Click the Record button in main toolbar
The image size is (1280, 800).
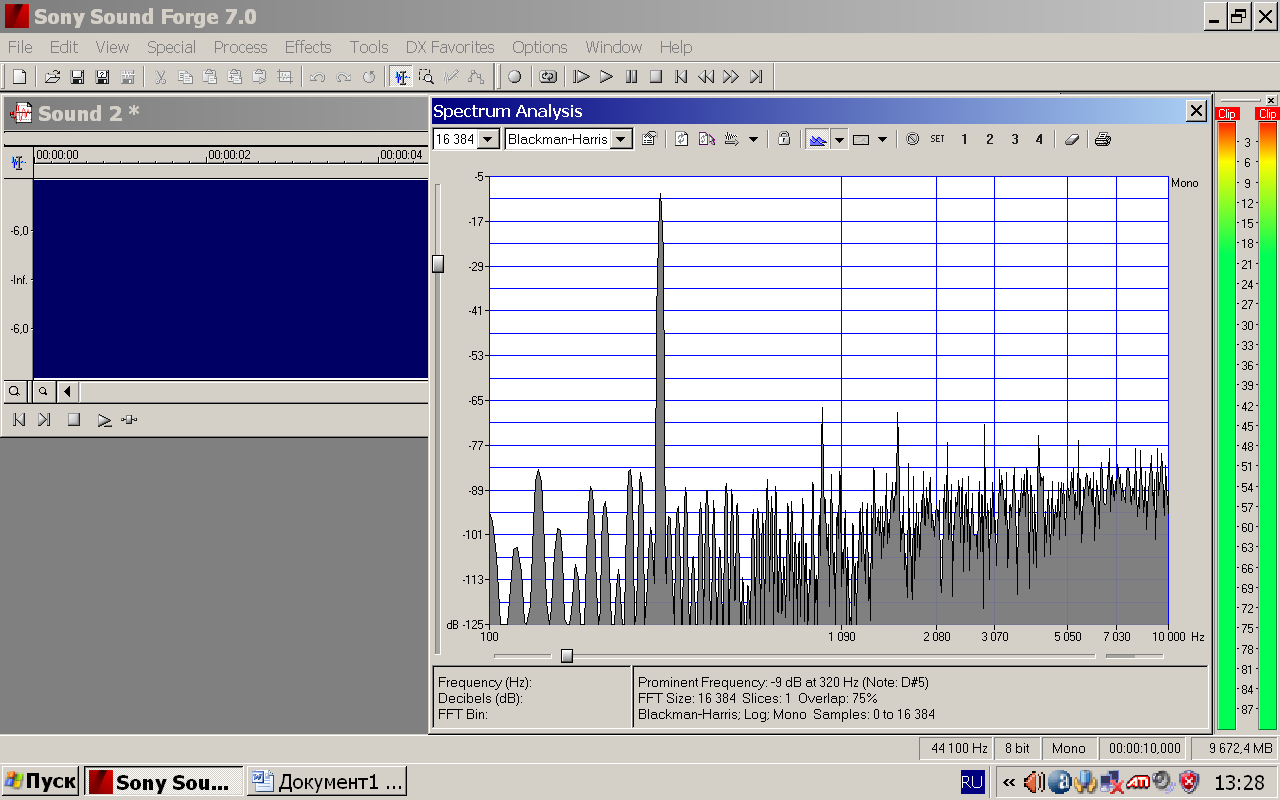514,77
